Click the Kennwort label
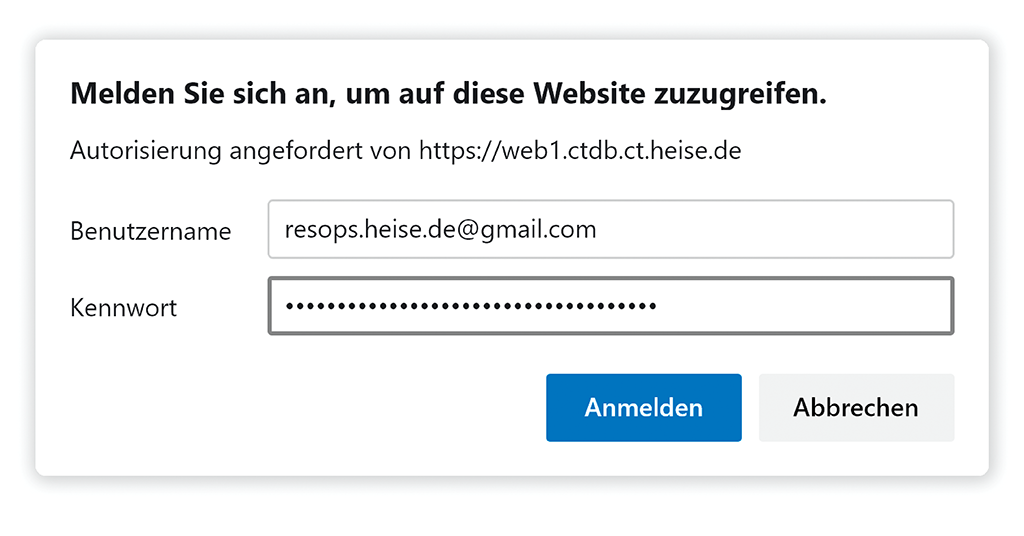Screen dimensions: 1024x536 click(123, 308)
